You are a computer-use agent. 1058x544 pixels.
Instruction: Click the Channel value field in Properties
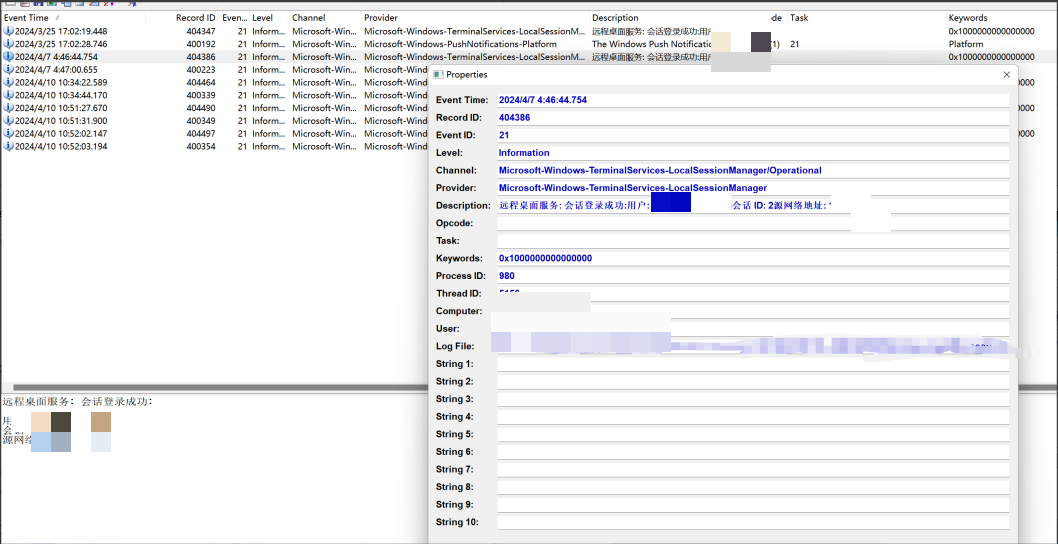(x=752, y=170)
